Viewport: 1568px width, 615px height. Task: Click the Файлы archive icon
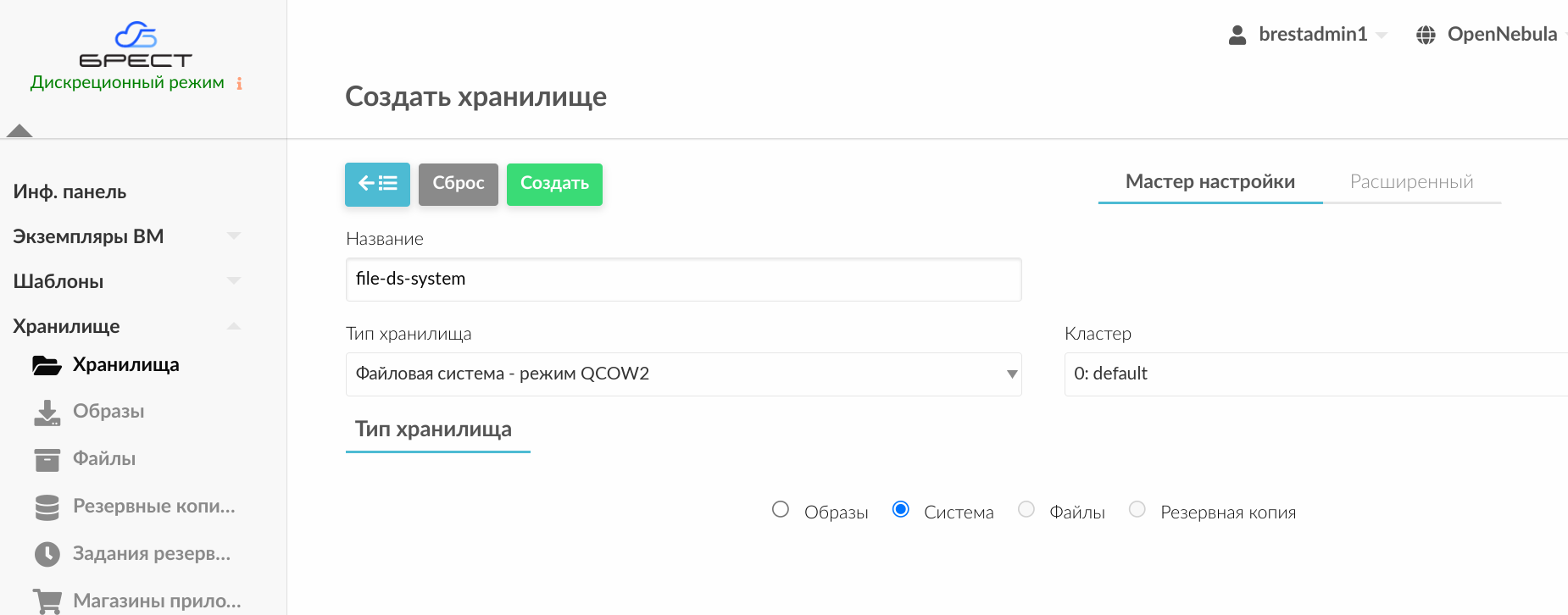point(47,458)
